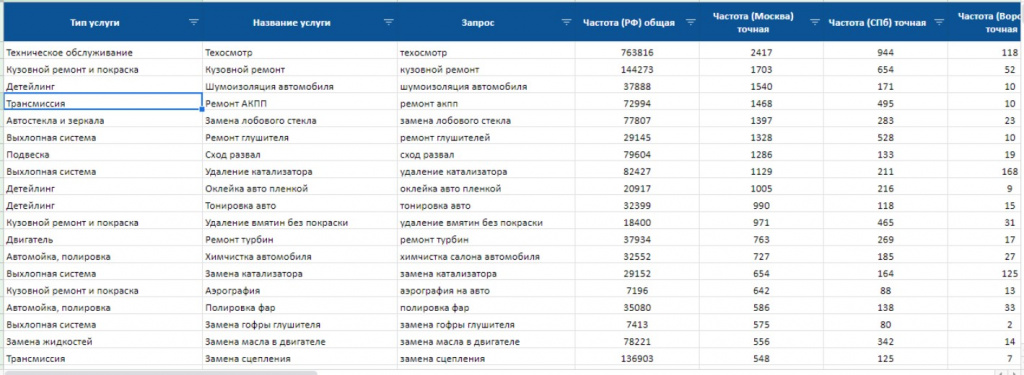Viewport: 1024px width, 375px height.
Task: Select the Автостекла и зеркала cell
Action: coord(103,120)
